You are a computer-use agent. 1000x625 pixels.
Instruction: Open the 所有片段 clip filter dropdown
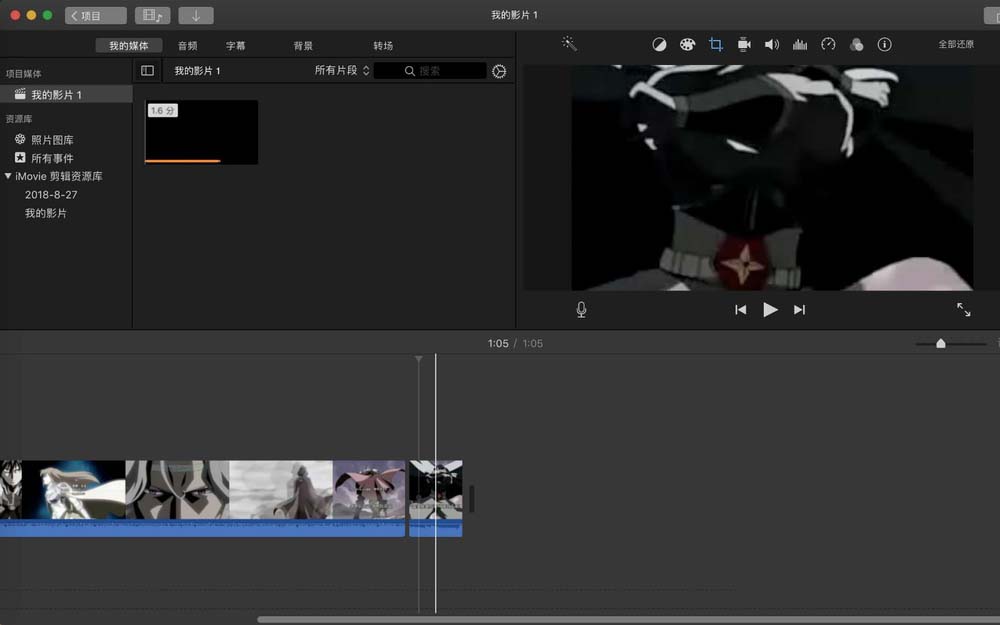click(x=340, y=70)
